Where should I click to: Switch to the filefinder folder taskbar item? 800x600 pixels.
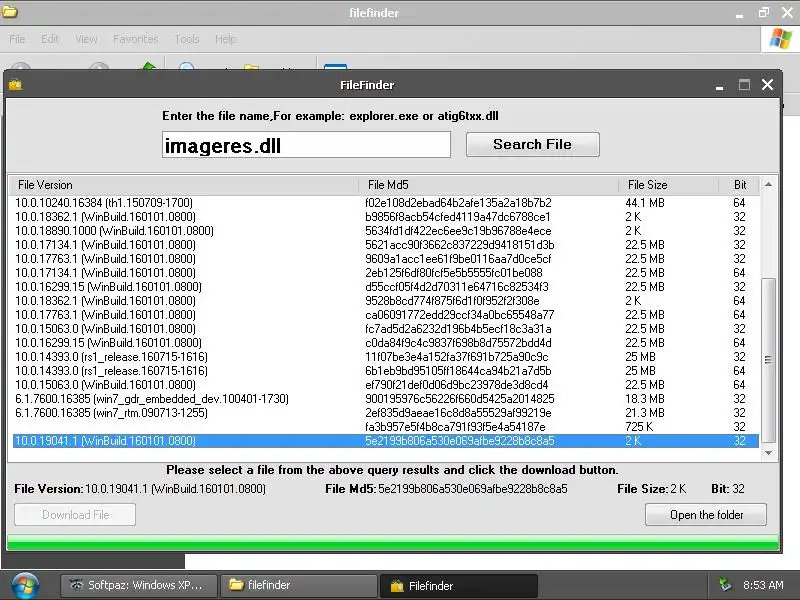click(x=298, y=585)
